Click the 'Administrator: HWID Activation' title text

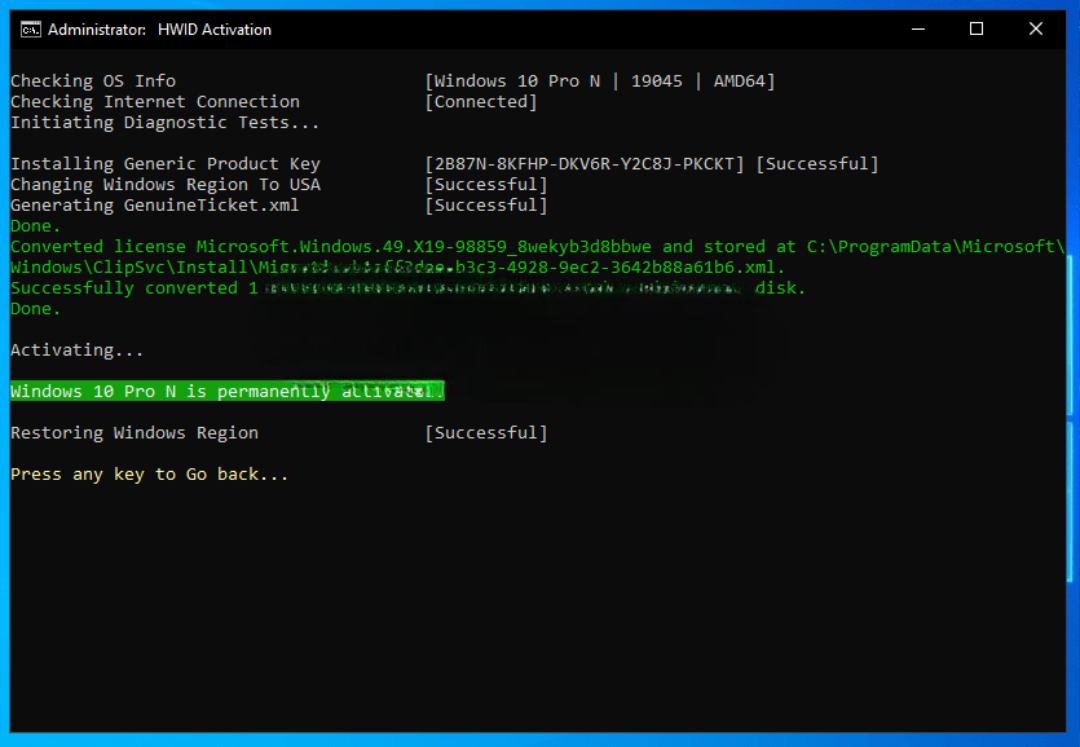click(159, 29)
